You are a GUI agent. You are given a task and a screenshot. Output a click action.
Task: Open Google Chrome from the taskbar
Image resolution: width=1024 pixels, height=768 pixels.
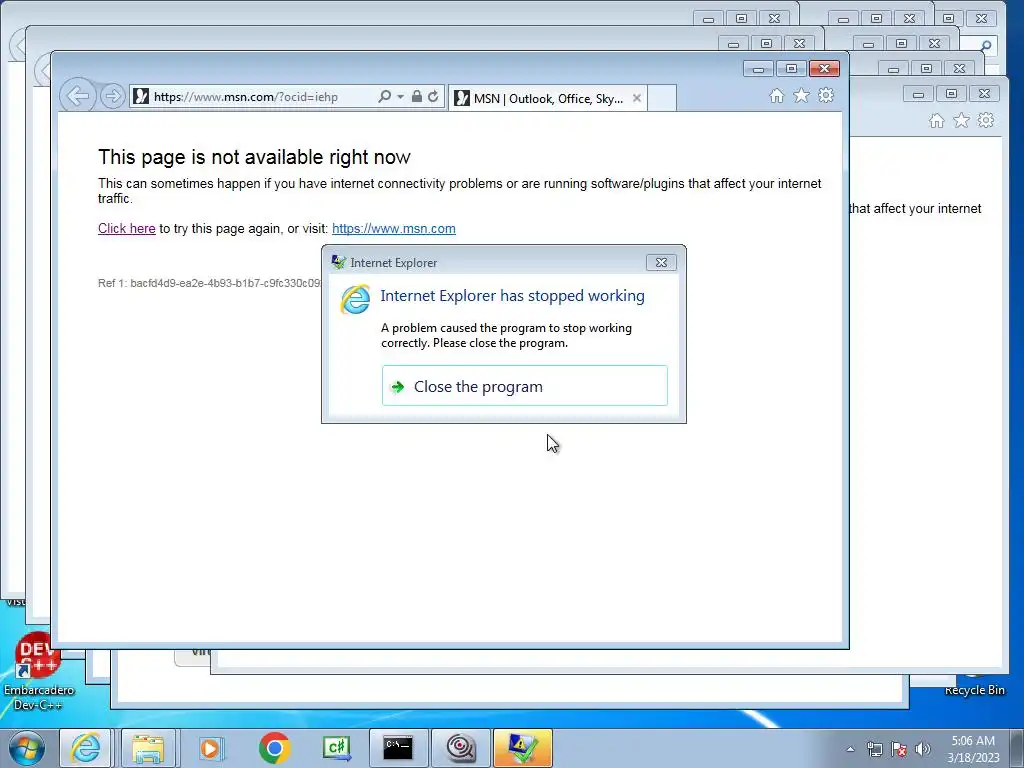[274, 748]
